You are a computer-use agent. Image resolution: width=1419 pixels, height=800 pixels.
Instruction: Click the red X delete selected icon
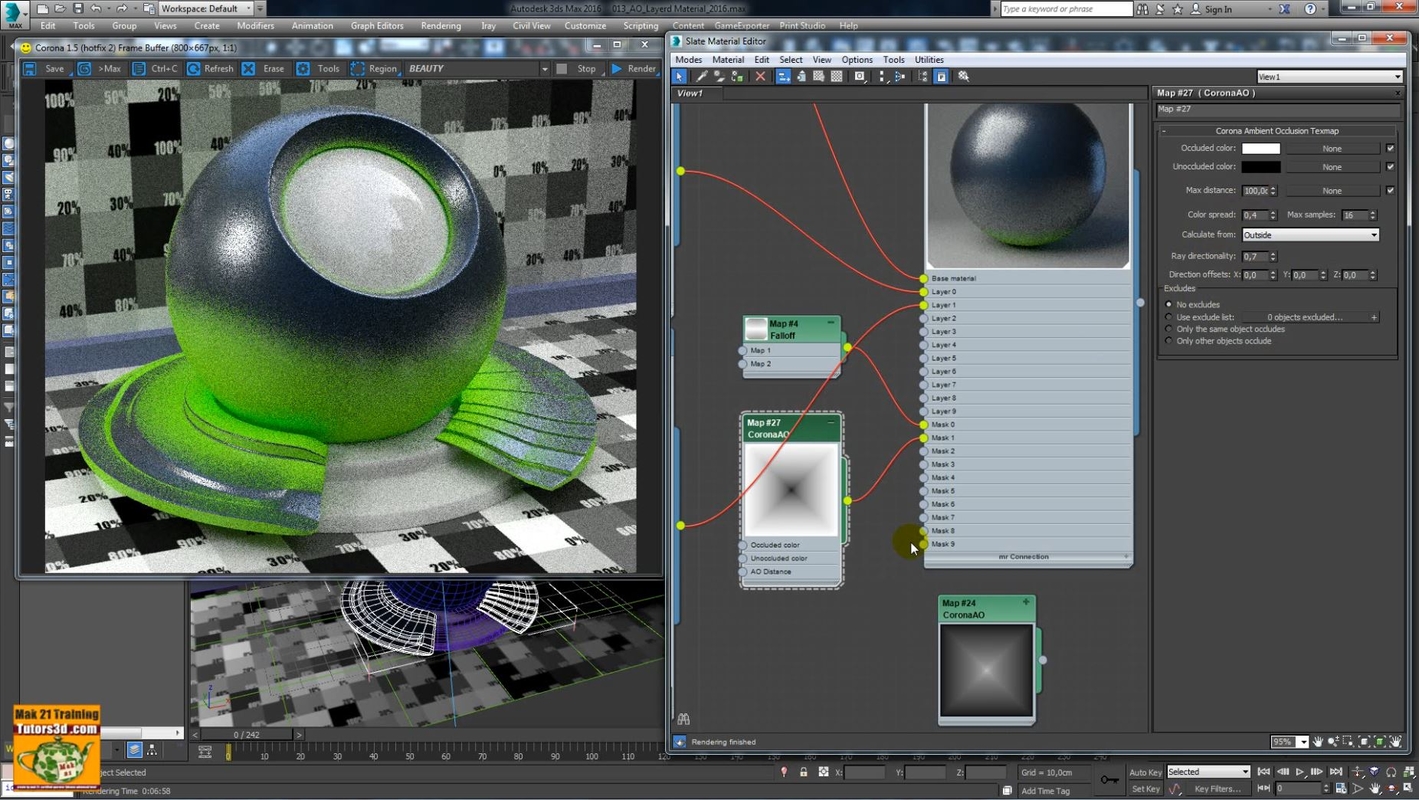(x=760, y=76)
